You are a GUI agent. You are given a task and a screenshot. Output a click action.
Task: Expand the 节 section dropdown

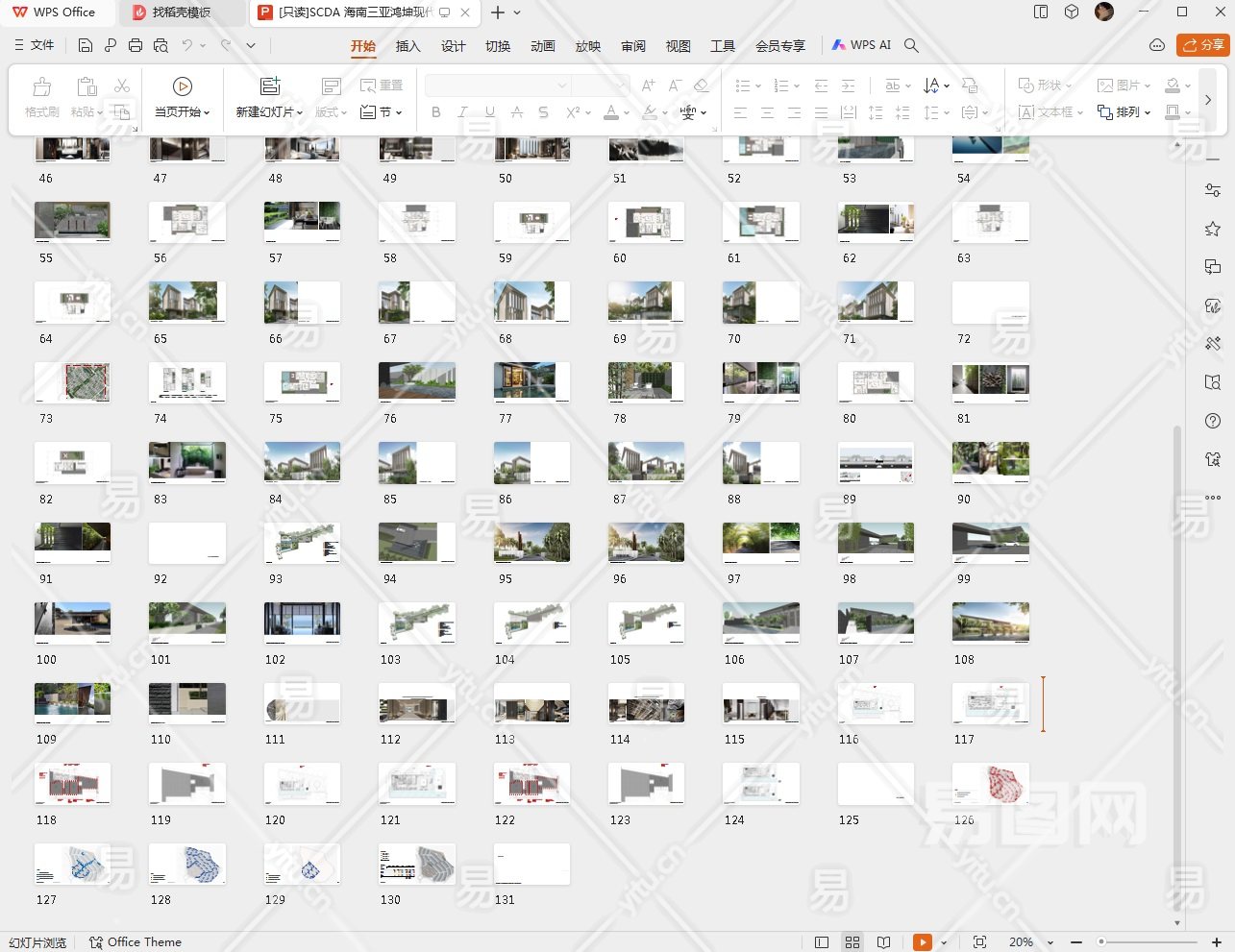pyautogui.click(x=382, y=112)
